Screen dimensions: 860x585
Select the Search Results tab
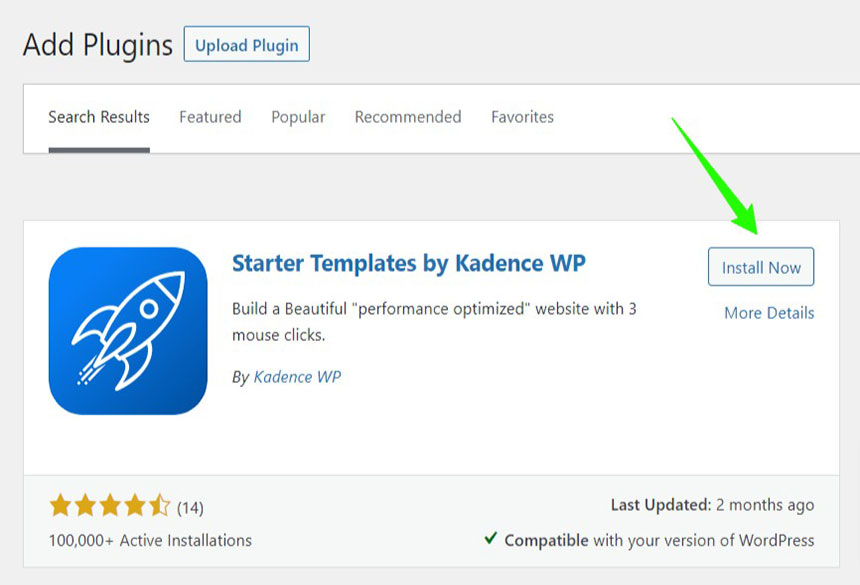click(99, 117)
